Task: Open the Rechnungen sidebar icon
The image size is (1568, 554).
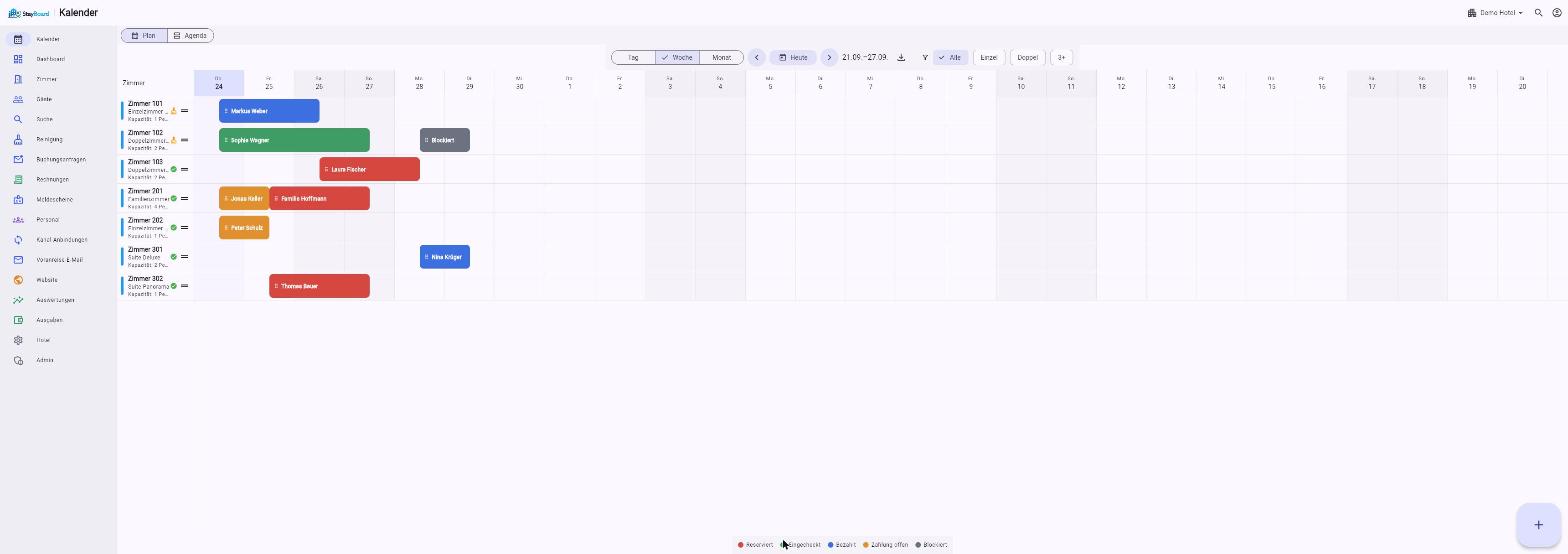Action: (18, 179)
